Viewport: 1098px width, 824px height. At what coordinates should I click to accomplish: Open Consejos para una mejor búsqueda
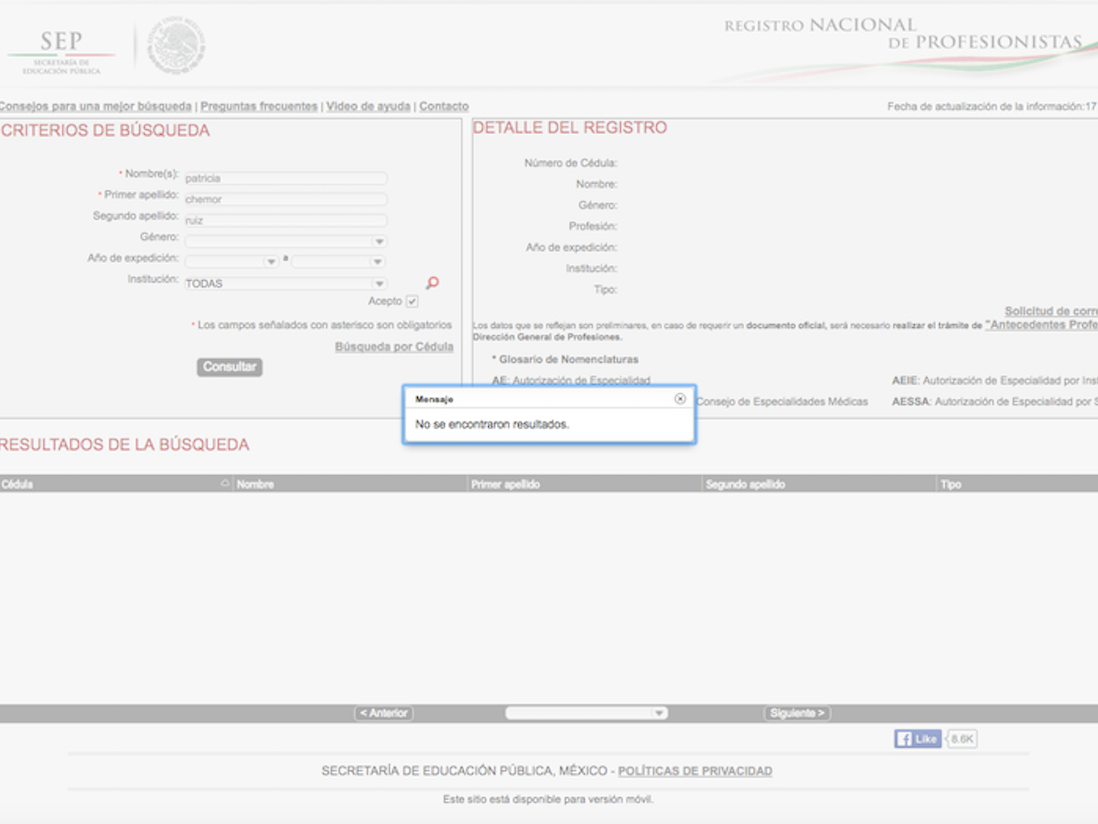pos(96,106)
